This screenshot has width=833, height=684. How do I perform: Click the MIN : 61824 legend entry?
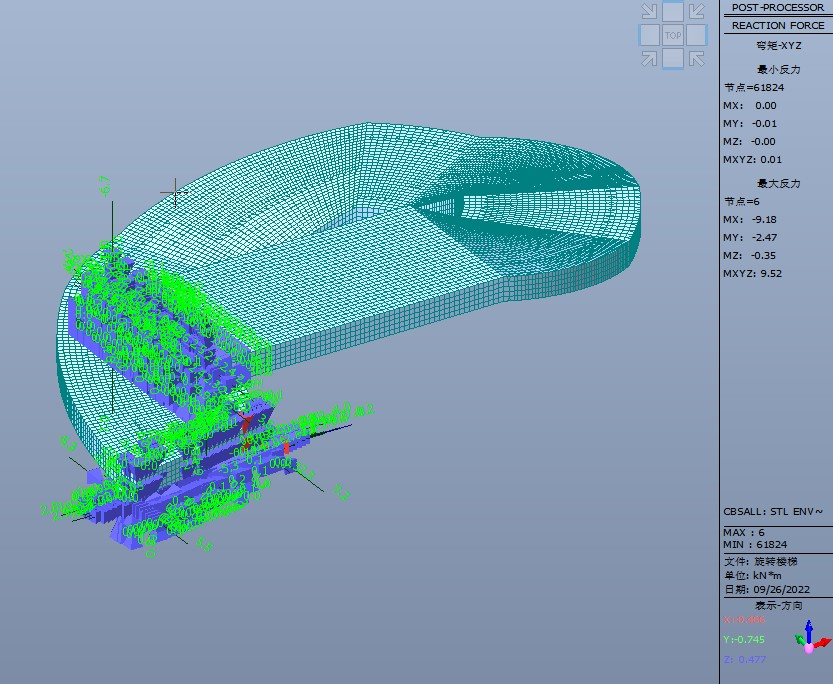click(x=755, y=544)
